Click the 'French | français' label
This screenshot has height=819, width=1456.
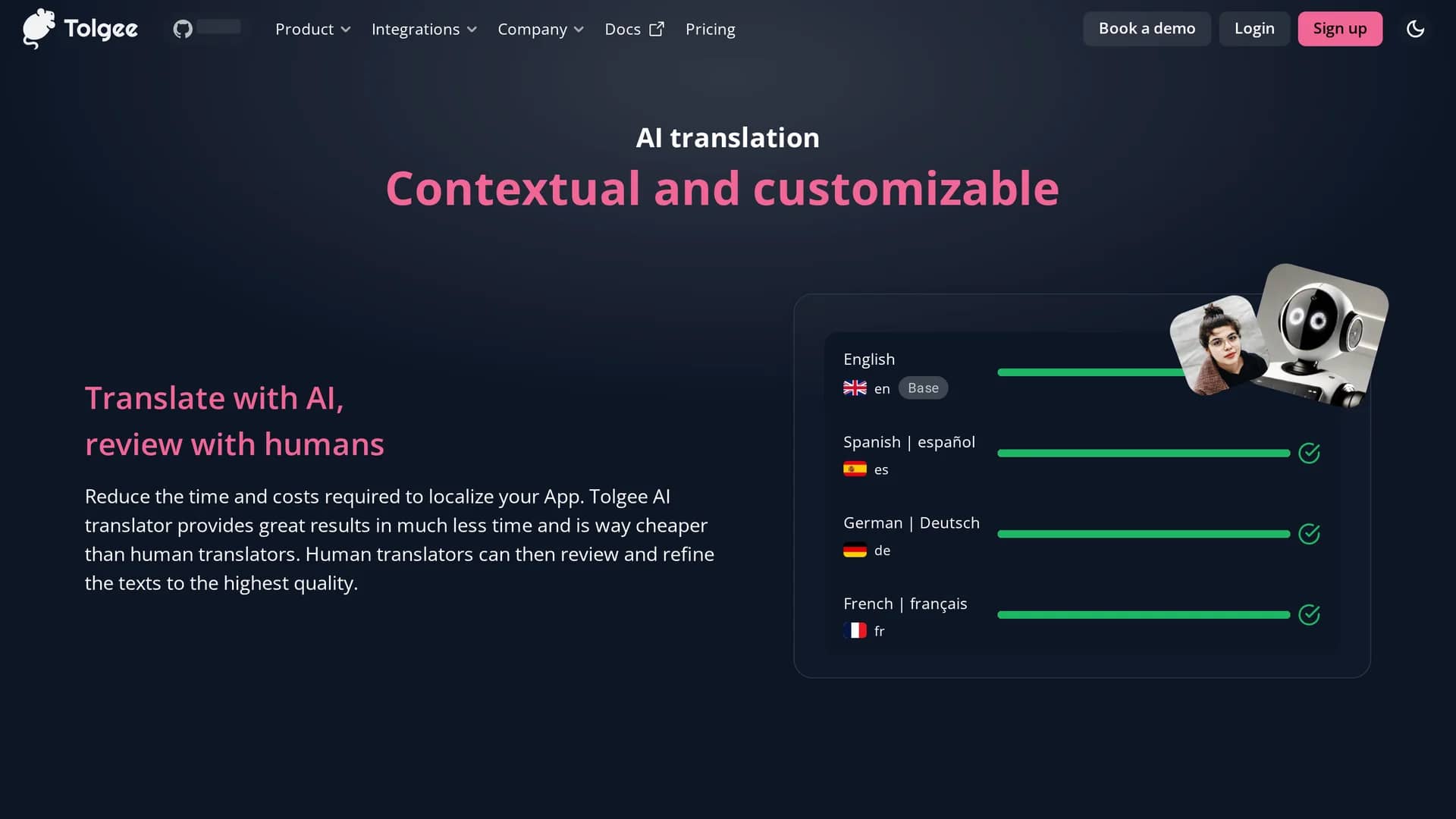905,604
